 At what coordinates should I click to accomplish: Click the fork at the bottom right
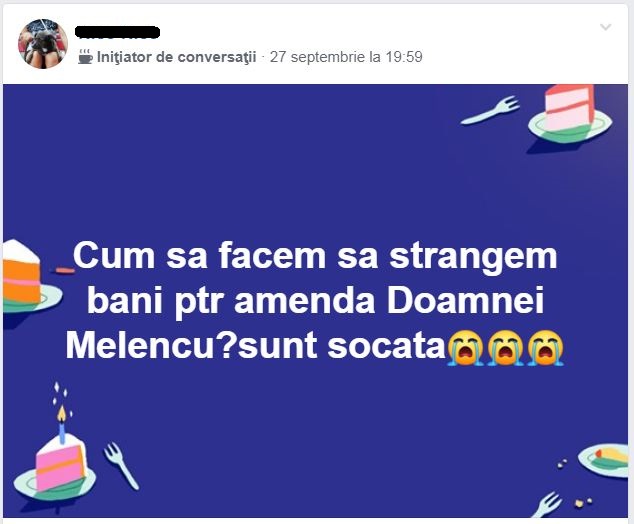tap(548, 503)
